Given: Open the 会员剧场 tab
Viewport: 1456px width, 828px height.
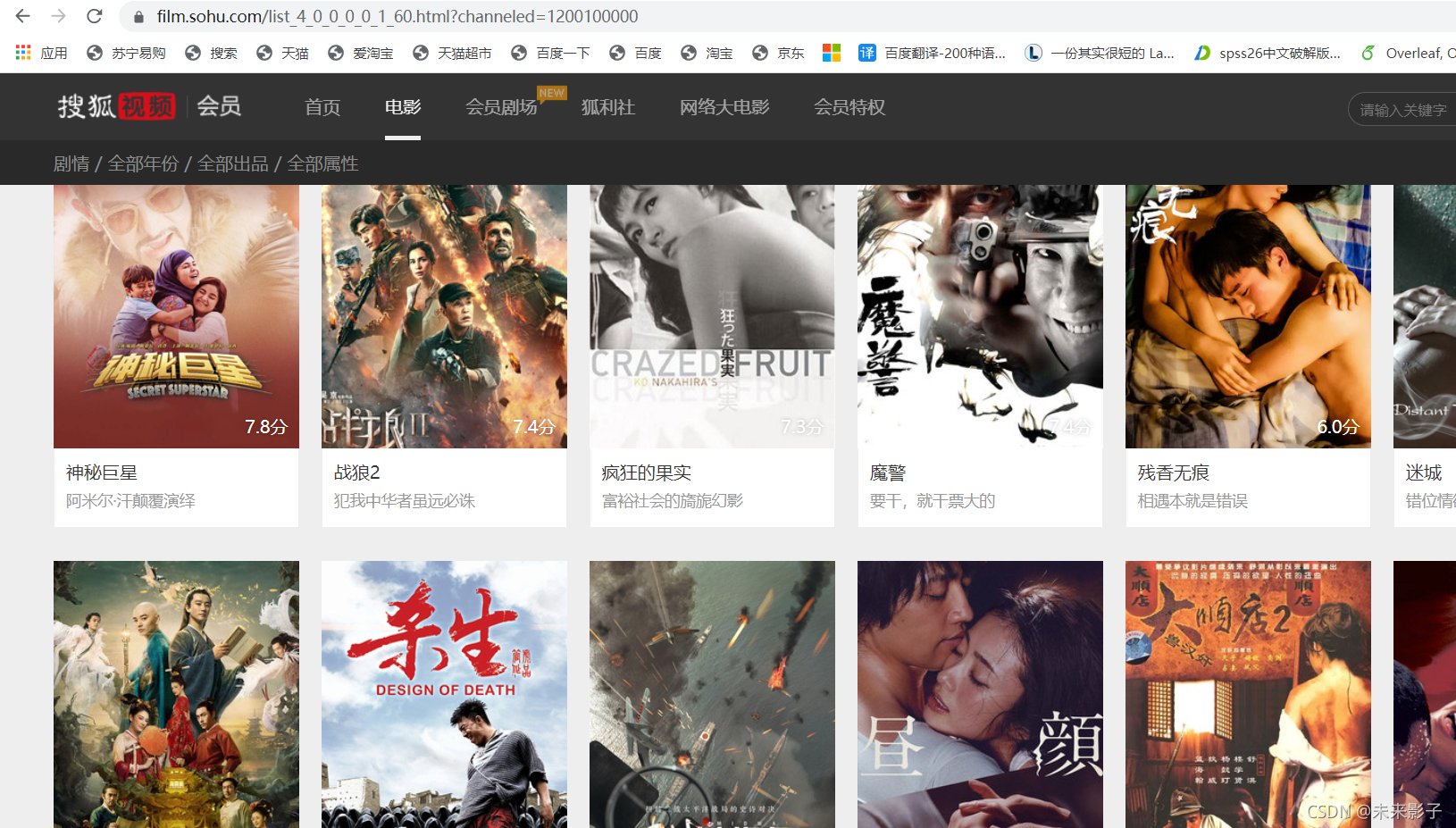Looking at the screenshot, I should pos(501,107).
